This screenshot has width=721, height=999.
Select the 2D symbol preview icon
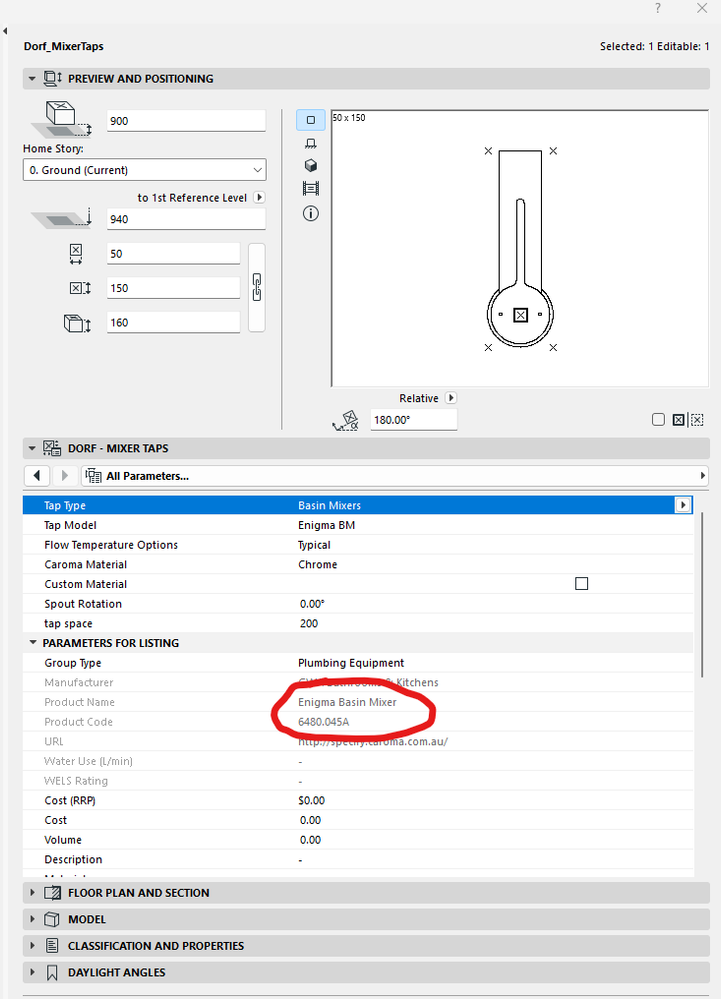coord(311,120)
